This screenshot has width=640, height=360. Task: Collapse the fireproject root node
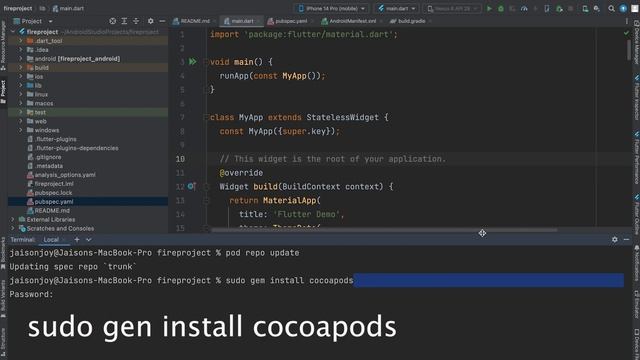(13, 32)
